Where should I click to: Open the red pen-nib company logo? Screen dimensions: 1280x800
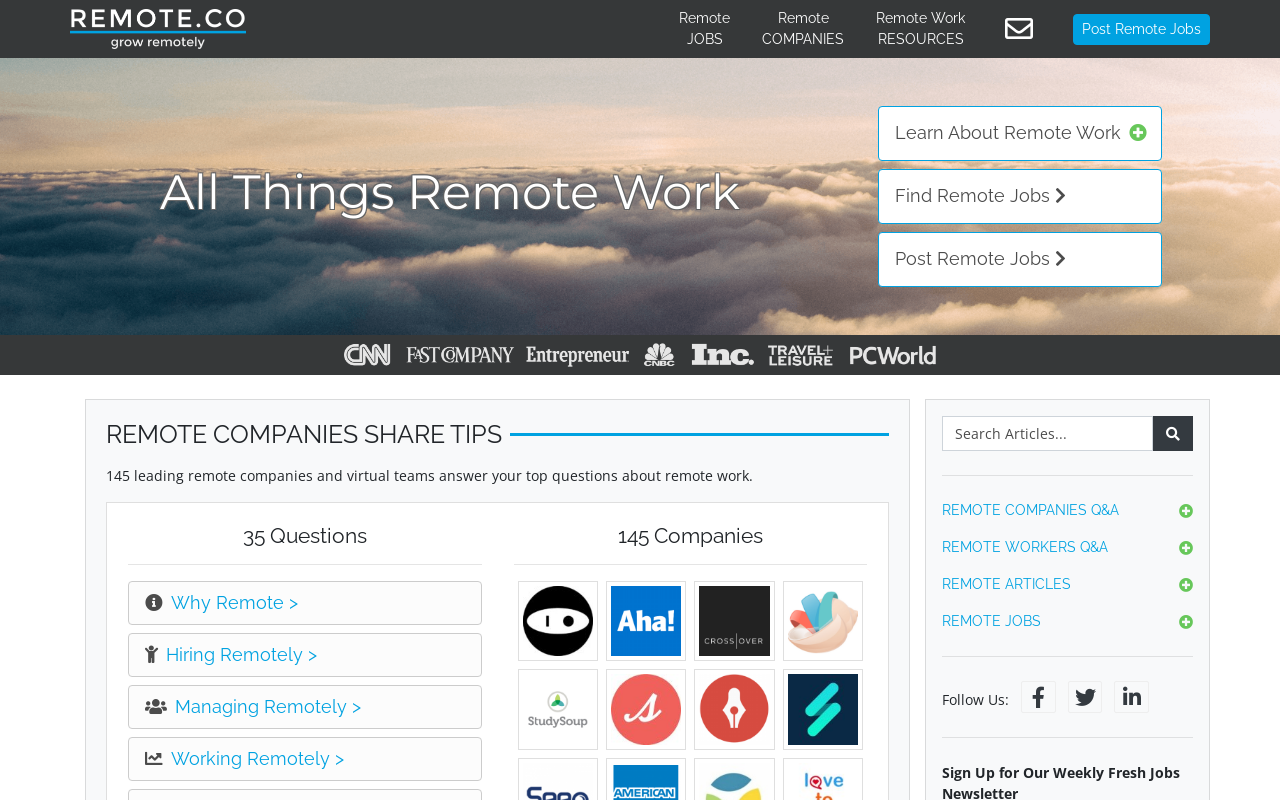[x=734, y=709]
